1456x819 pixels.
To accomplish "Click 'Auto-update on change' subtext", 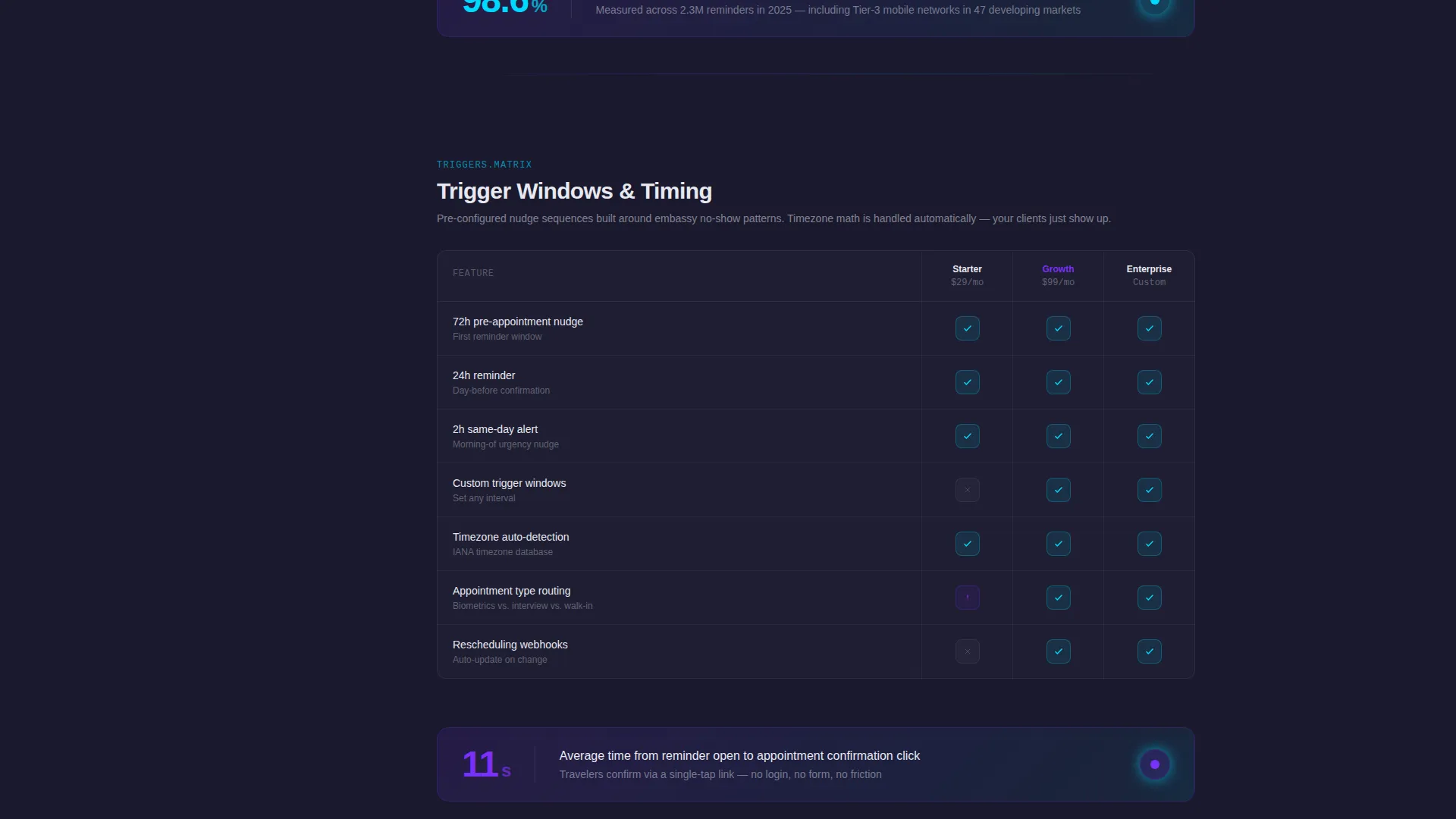I will point(500,660).
